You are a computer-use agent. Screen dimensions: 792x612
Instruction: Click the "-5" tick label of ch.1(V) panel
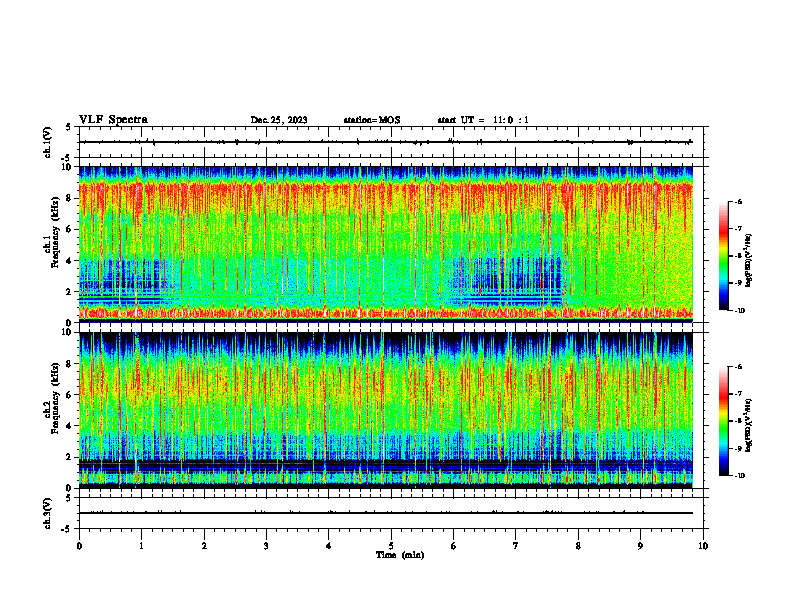[x=68, y=159]
